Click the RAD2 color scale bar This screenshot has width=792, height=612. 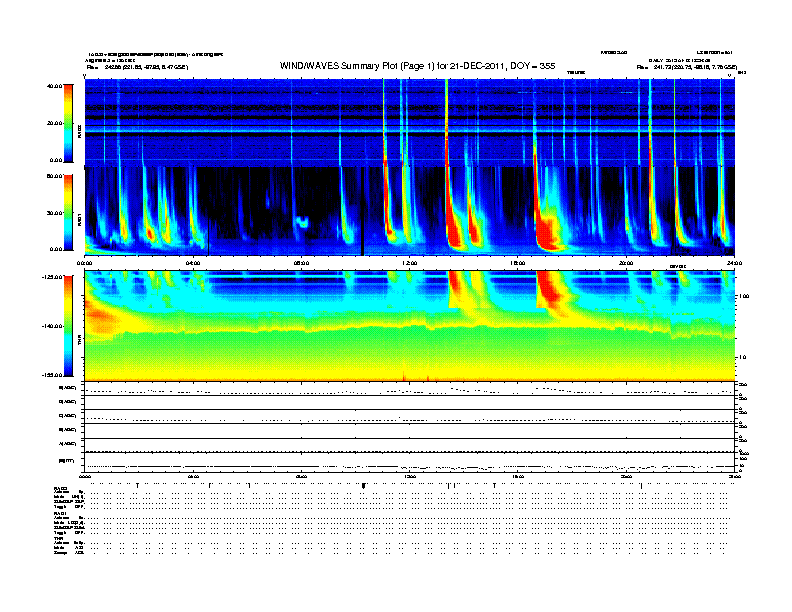[68, 123]
